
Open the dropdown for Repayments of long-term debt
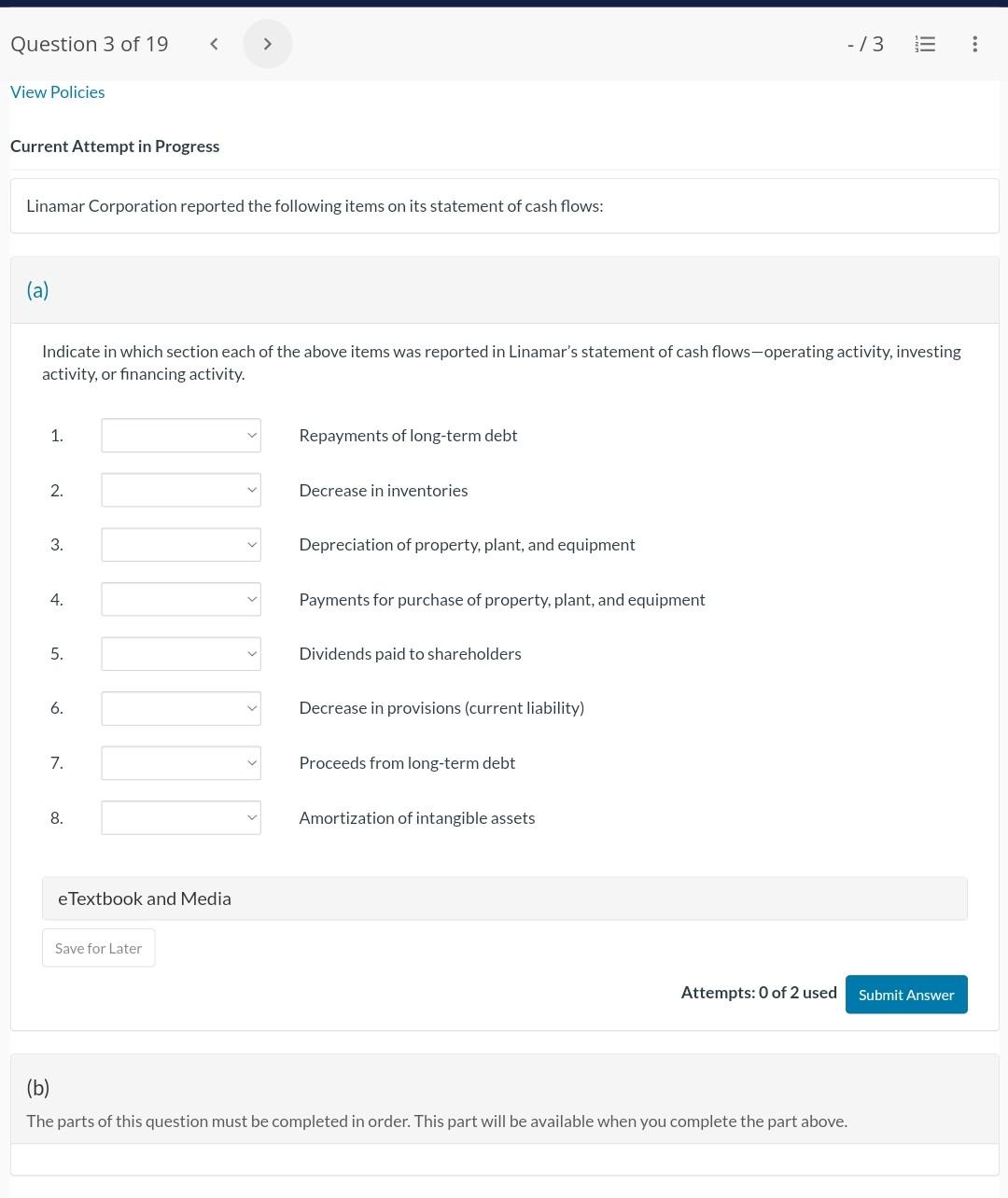pyautogui.click(x=180, y=435)
